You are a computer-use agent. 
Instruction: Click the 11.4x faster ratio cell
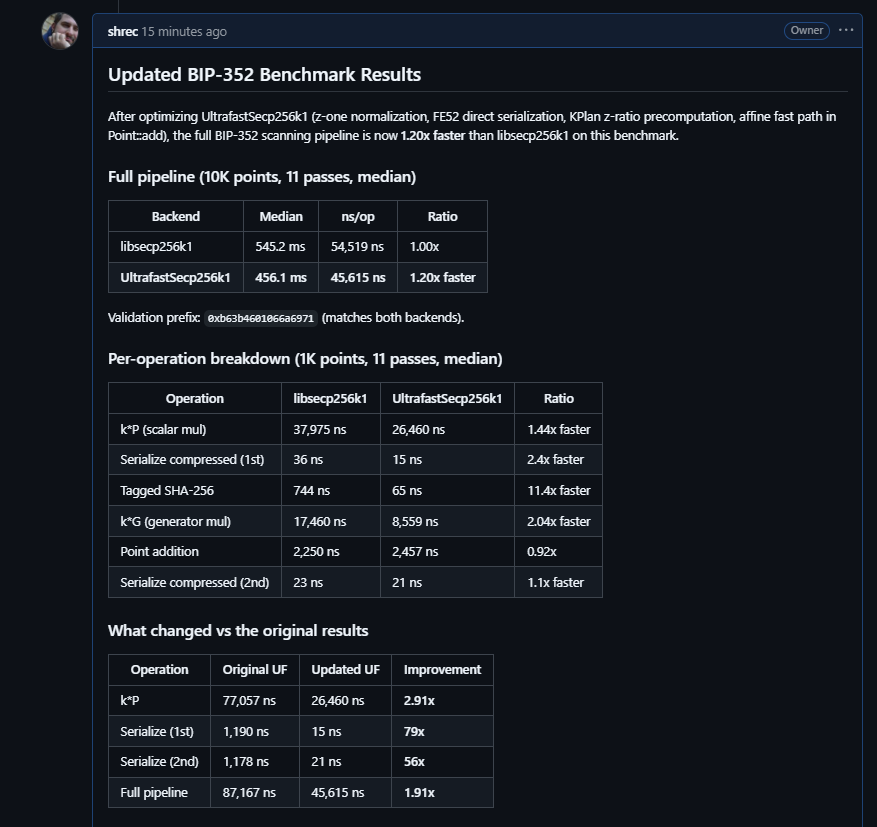tap(559, 490)
